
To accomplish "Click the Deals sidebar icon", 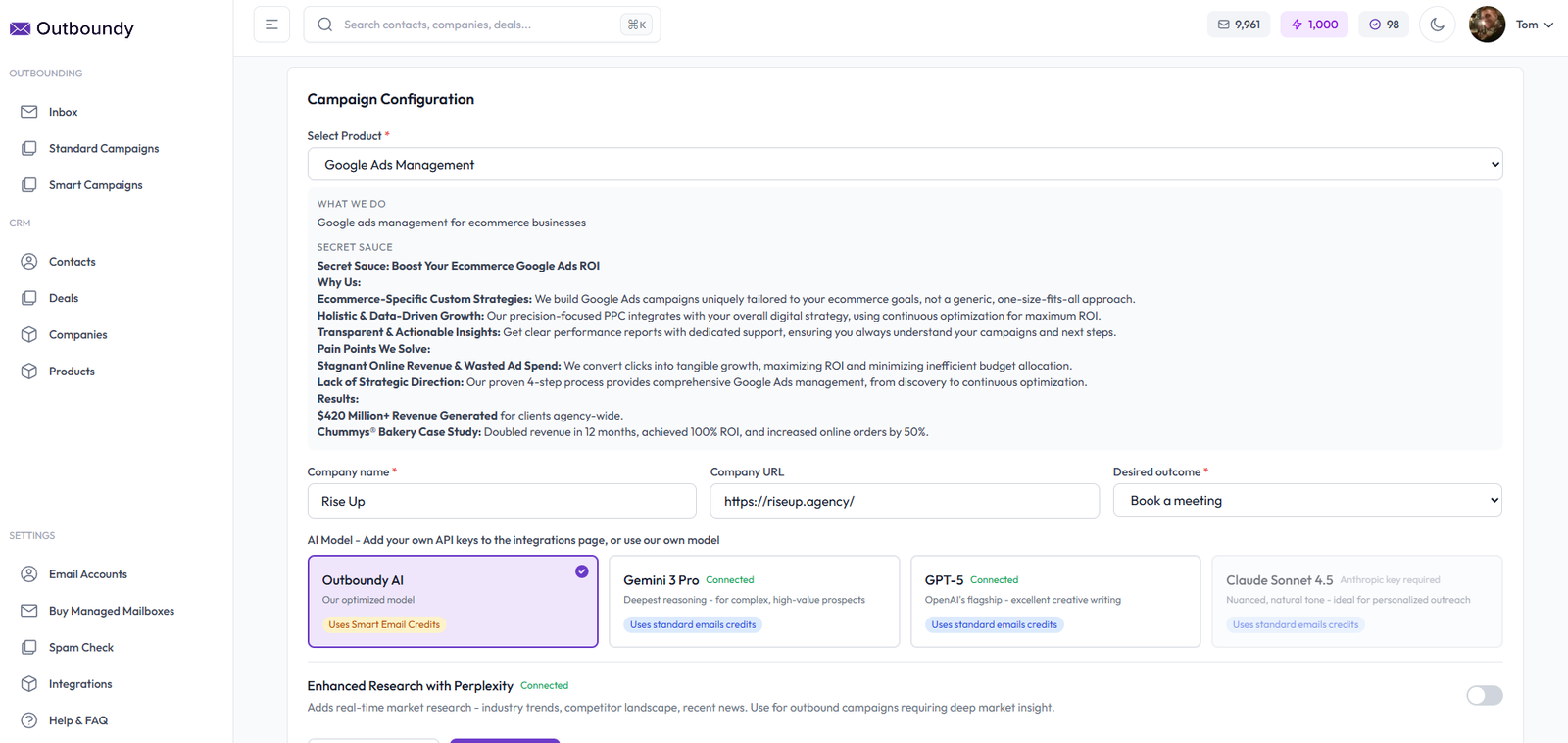I will [29, 298].
